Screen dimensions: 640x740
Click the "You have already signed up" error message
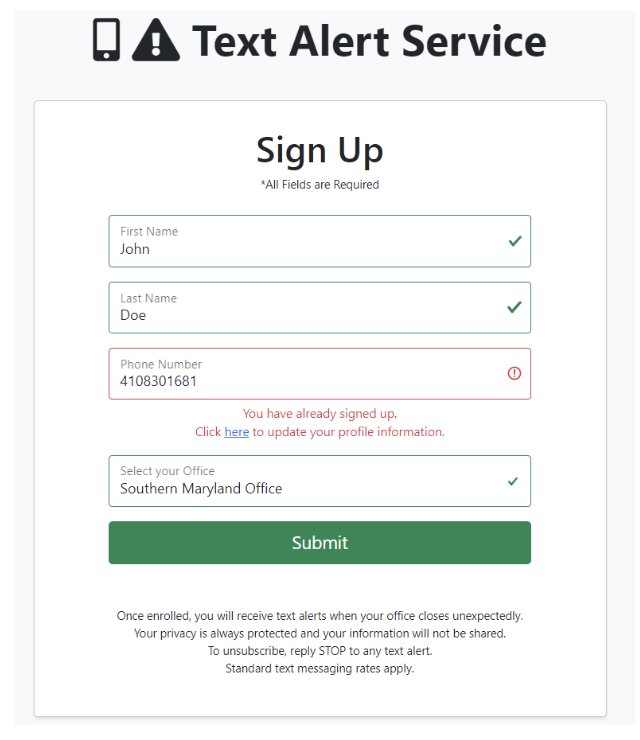pos(320,413)
